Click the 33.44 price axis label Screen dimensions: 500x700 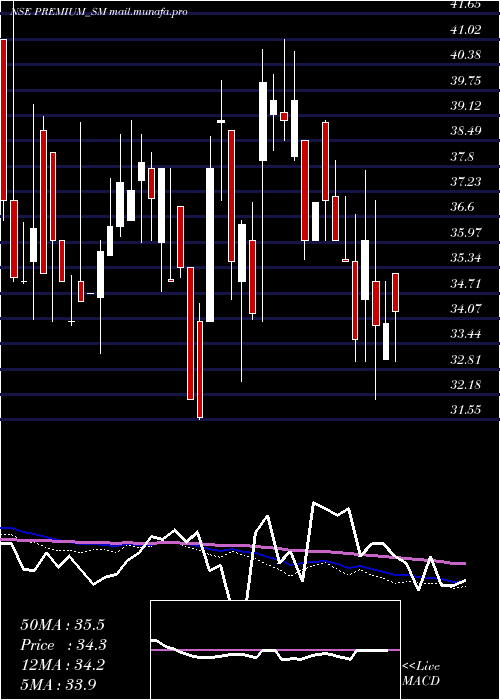click(466, 334)
